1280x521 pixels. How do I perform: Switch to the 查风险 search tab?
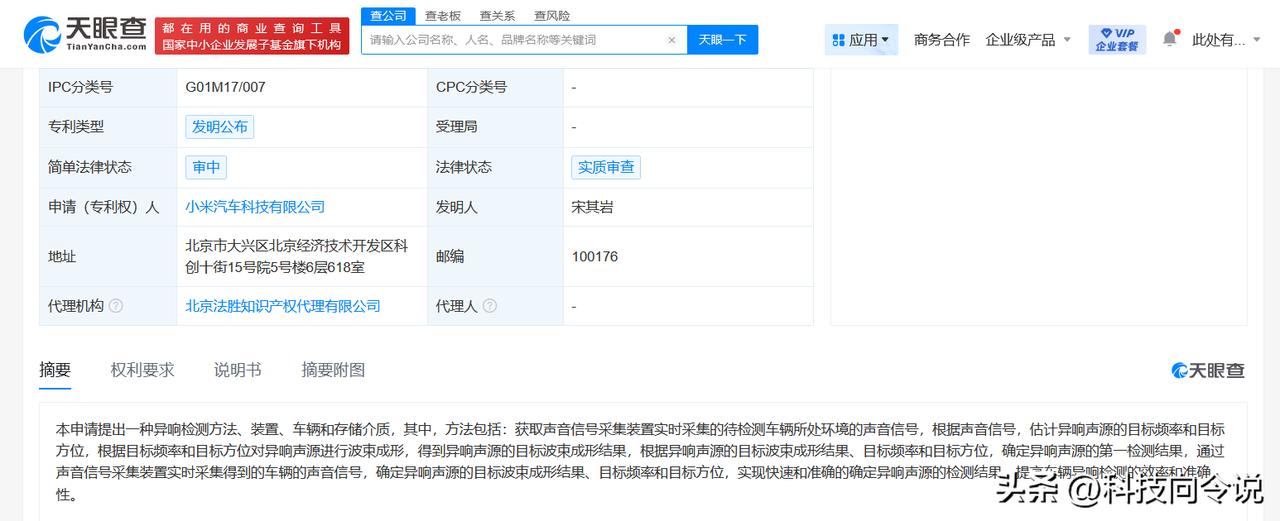point(552,16)
